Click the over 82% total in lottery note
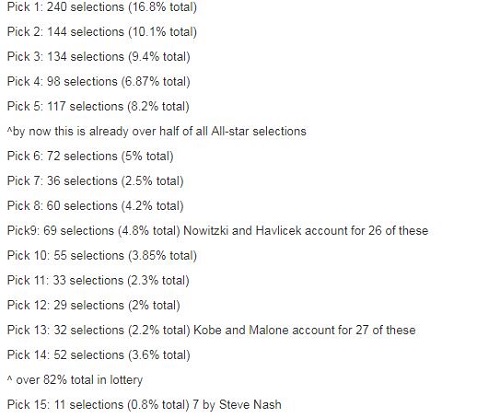Image resolution: width=500 pixels, height=418 pixels. pos(75,380)
